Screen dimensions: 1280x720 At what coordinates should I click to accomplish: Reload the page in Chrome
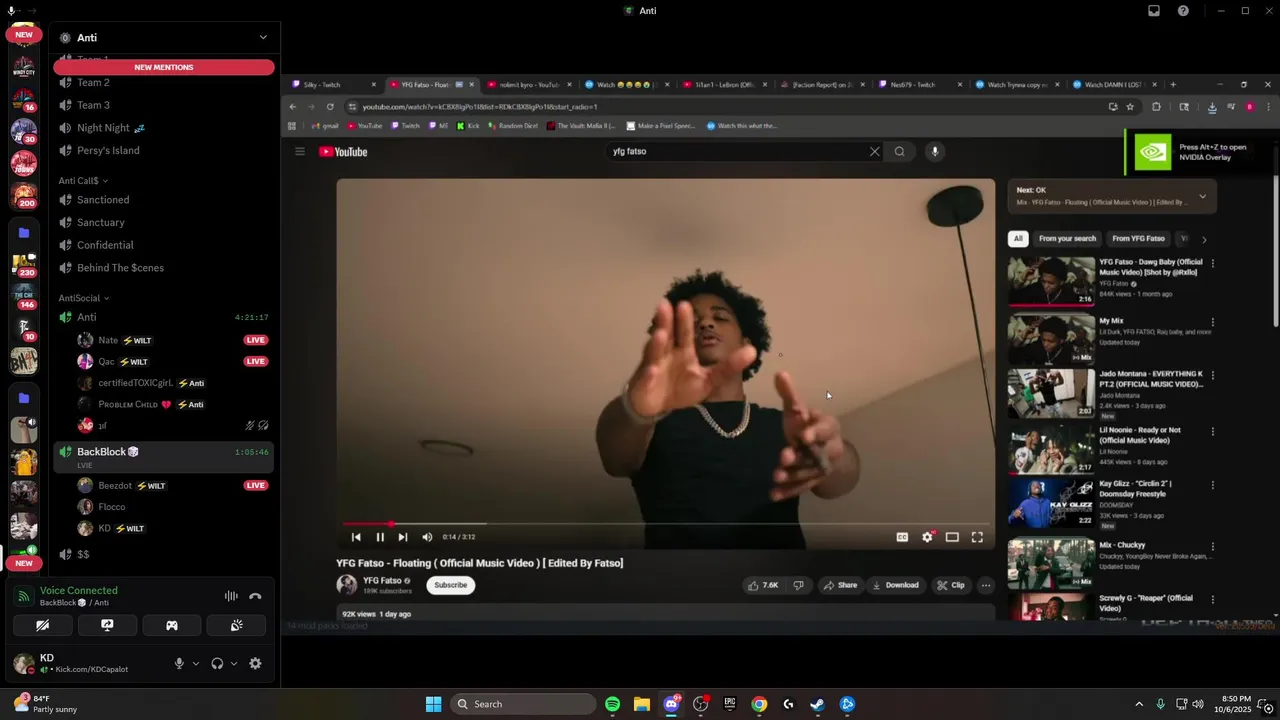pyautogui.click(x=330, y=107)
